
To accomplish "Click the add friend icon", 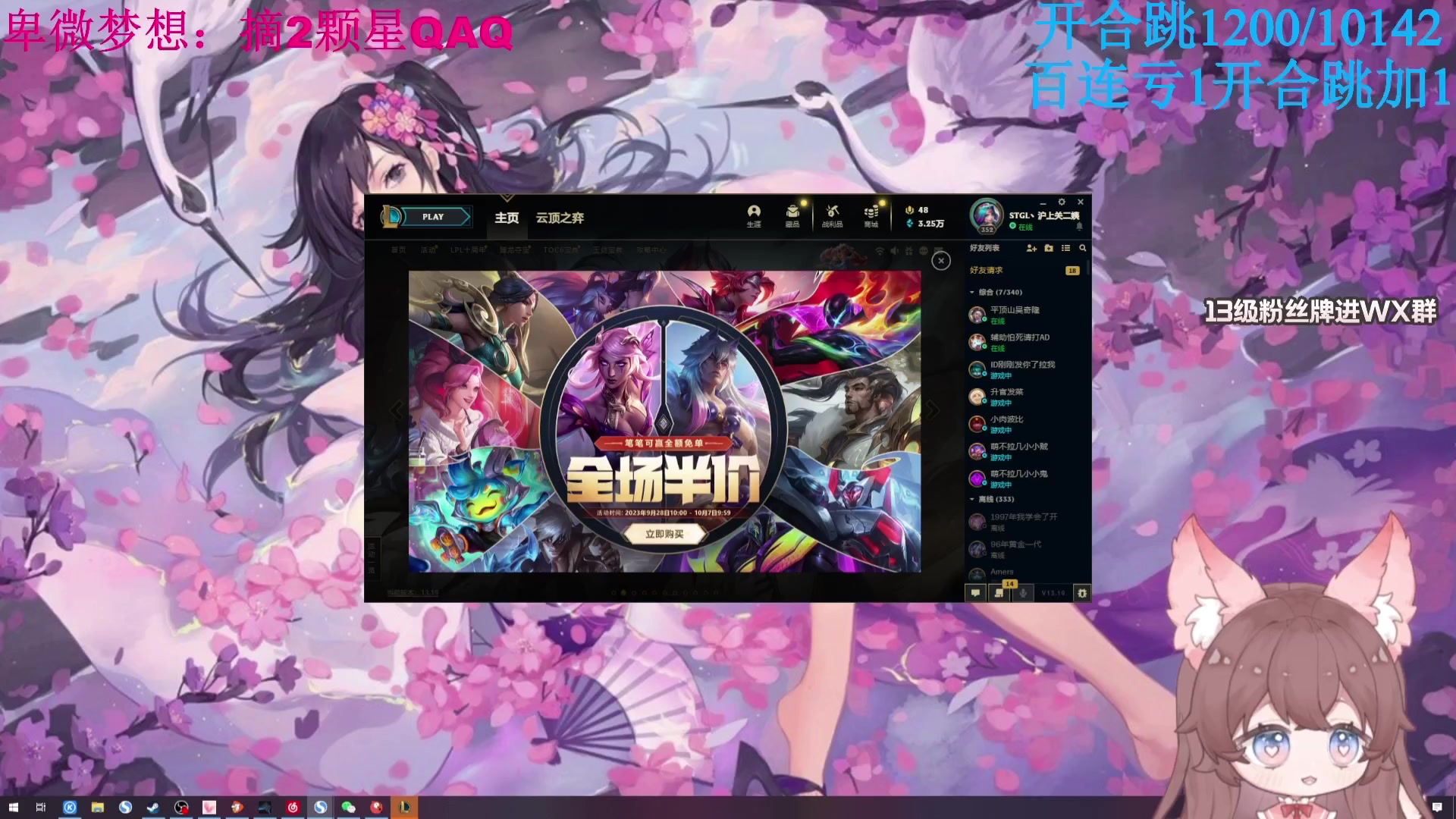I will [1031, 248].
